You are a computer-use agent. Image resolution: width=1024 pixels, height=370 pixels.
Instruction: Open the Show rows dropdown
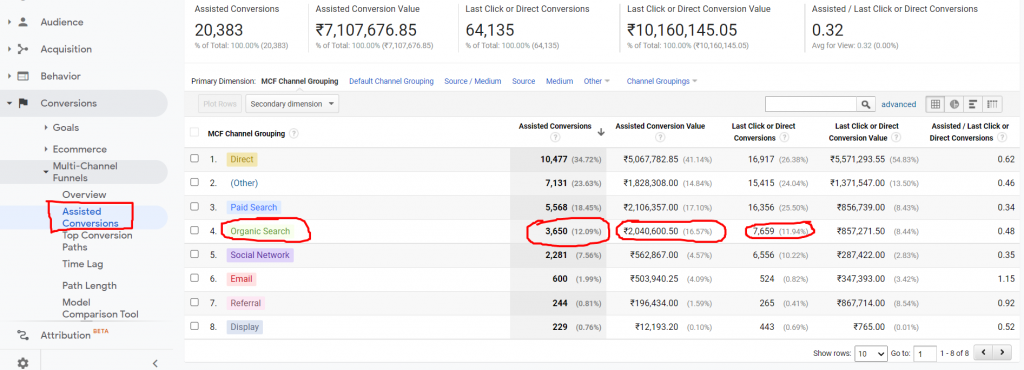click(x=871, y=353)
